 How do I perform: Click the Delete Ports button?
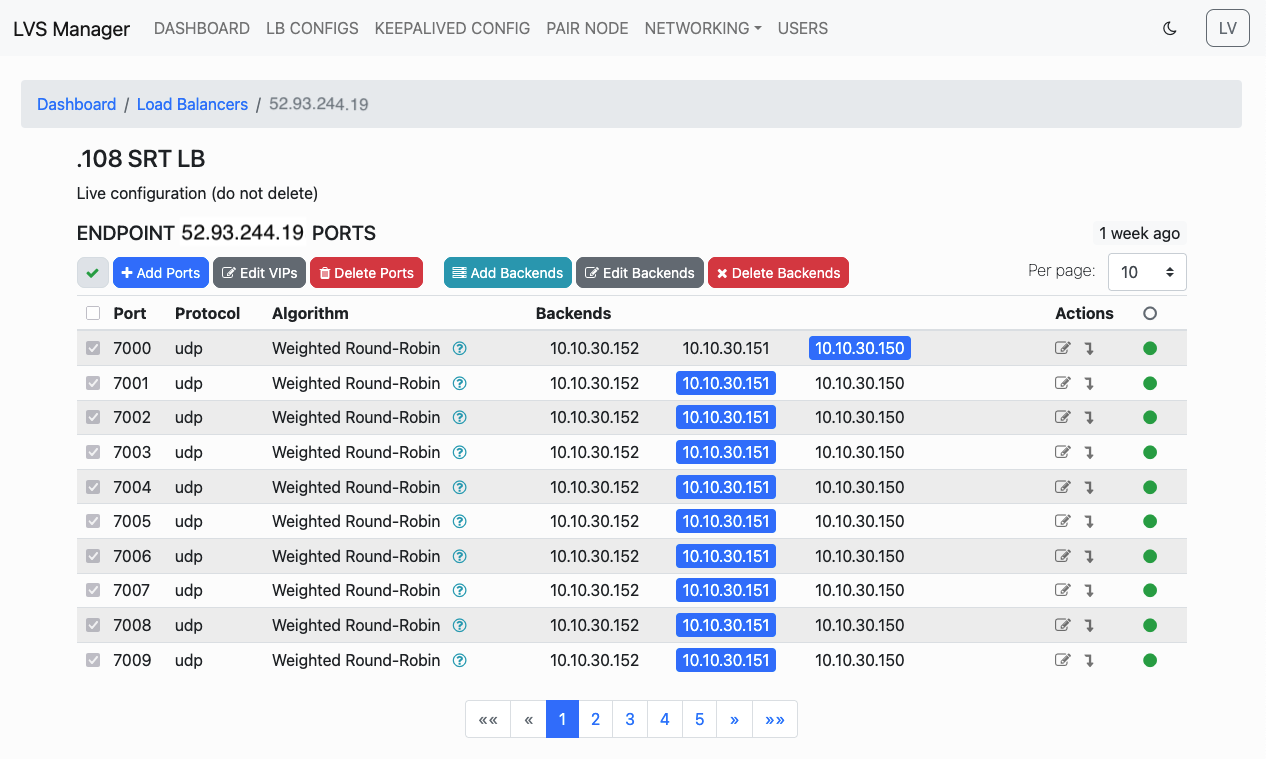(366, 272)
